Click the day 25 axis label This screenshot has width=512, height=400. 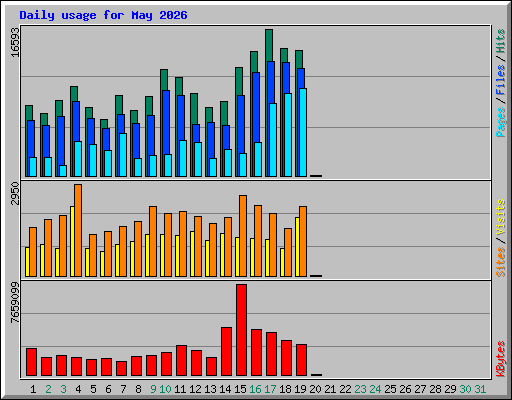pos(390,389)
